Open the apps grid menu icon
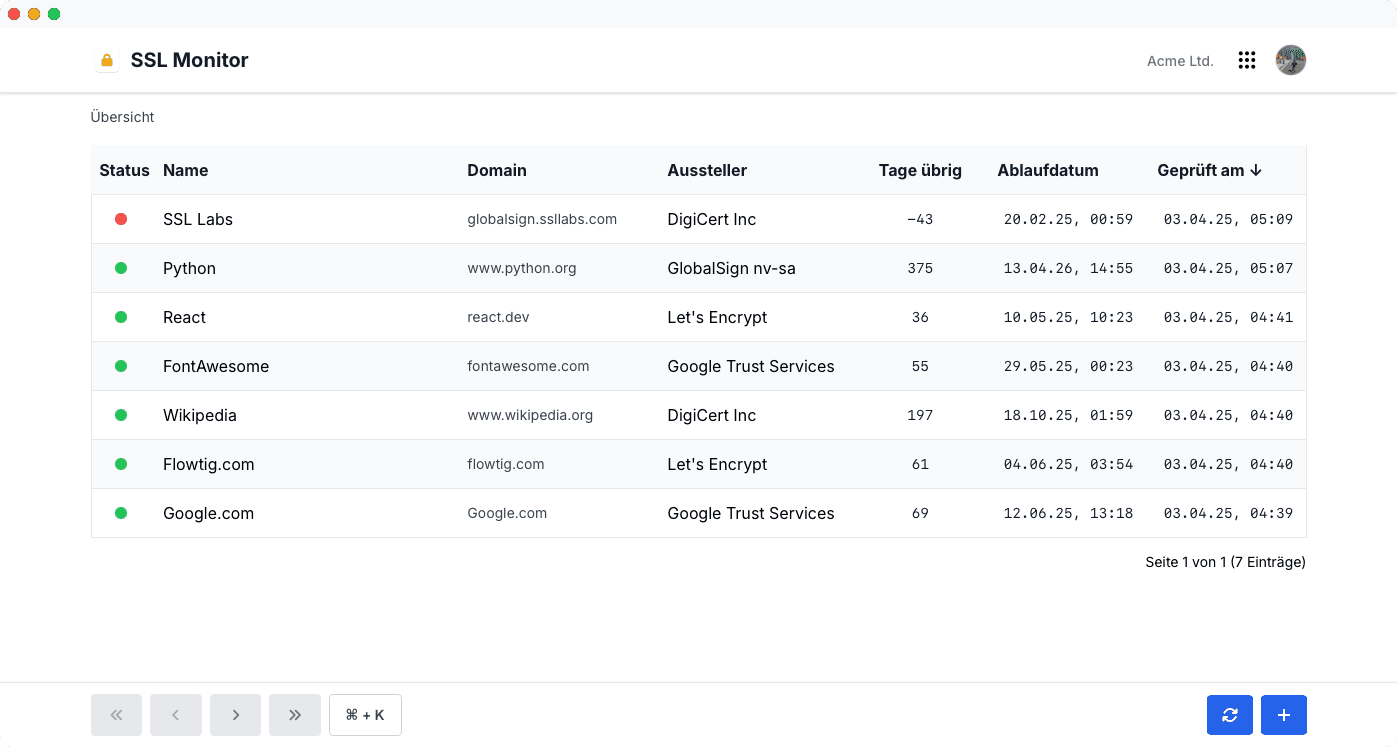This screenshot has width=1397, height=747. click(1247, 61)
